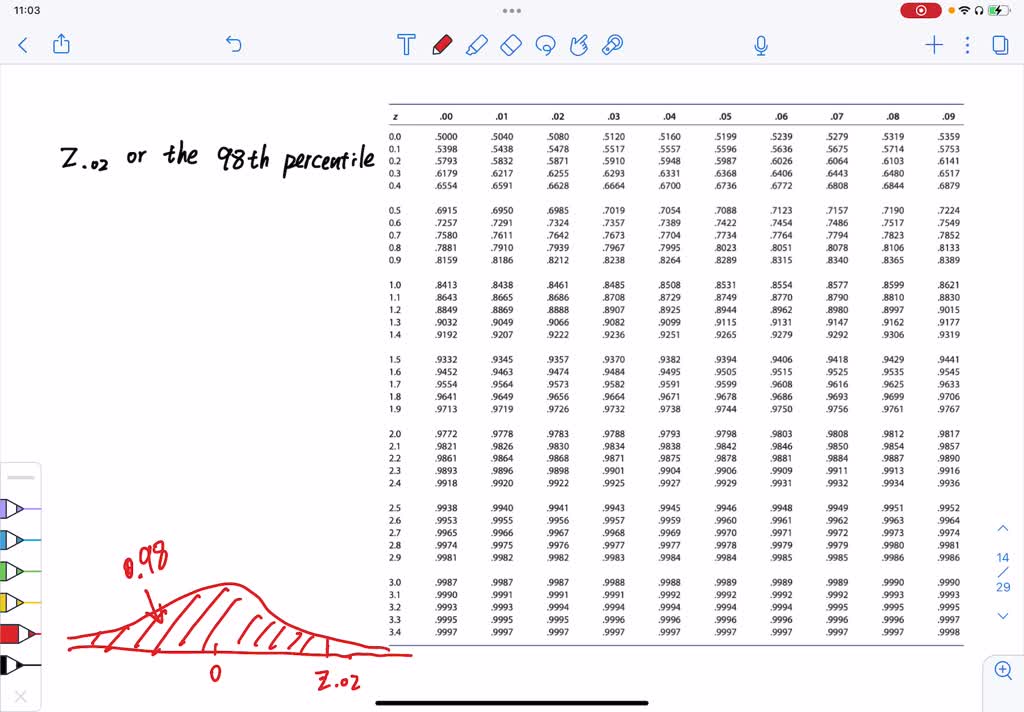Viewport: 1024px width, 712px height.
Task: Start an audio recording with the microphone
Action: [x=761, y=44]
